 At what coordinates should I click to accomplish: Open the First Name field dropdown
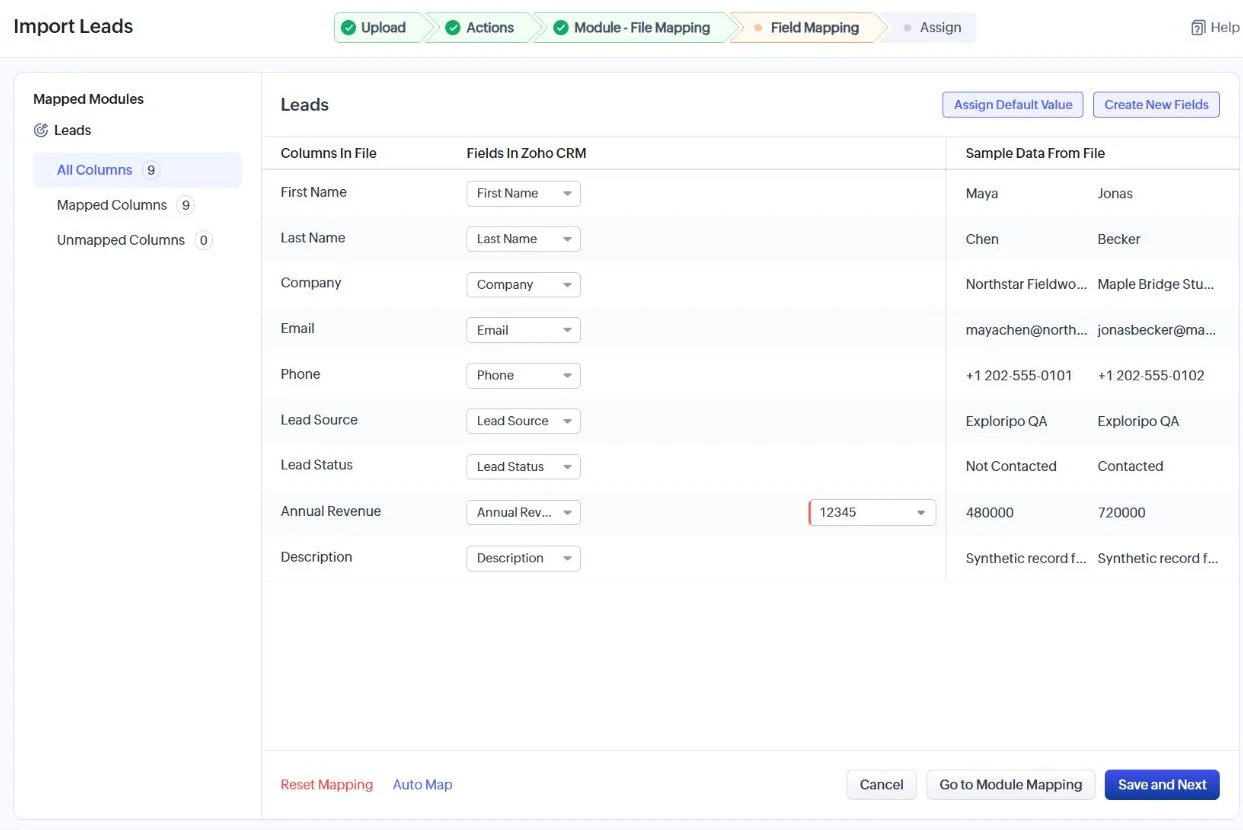click(523, 193)
